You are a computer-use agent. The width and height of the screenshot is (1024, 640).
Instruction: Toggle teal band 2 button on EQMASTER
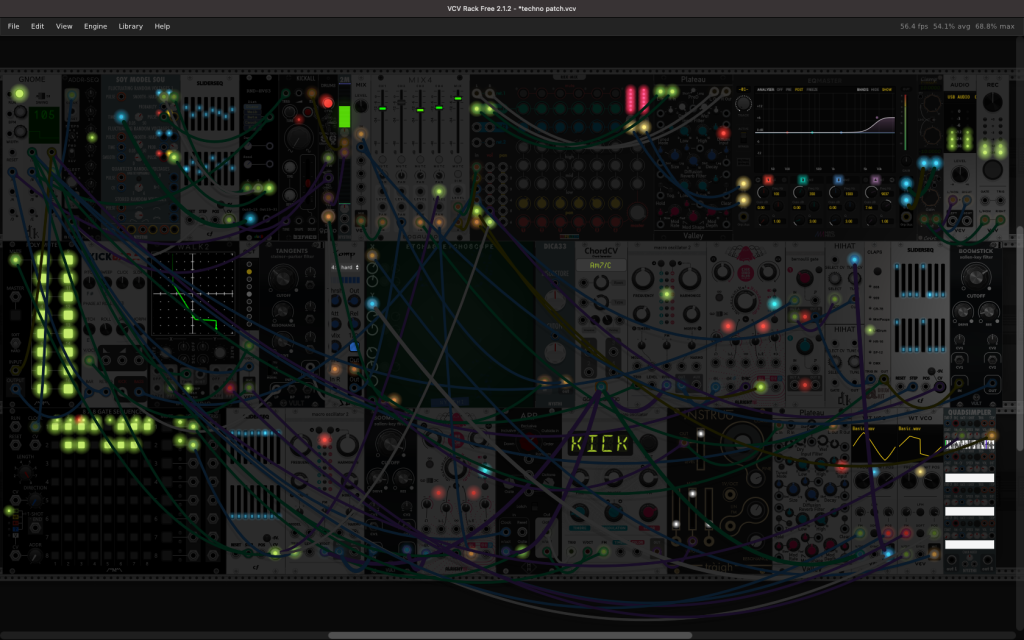click(x=803, y=180)
